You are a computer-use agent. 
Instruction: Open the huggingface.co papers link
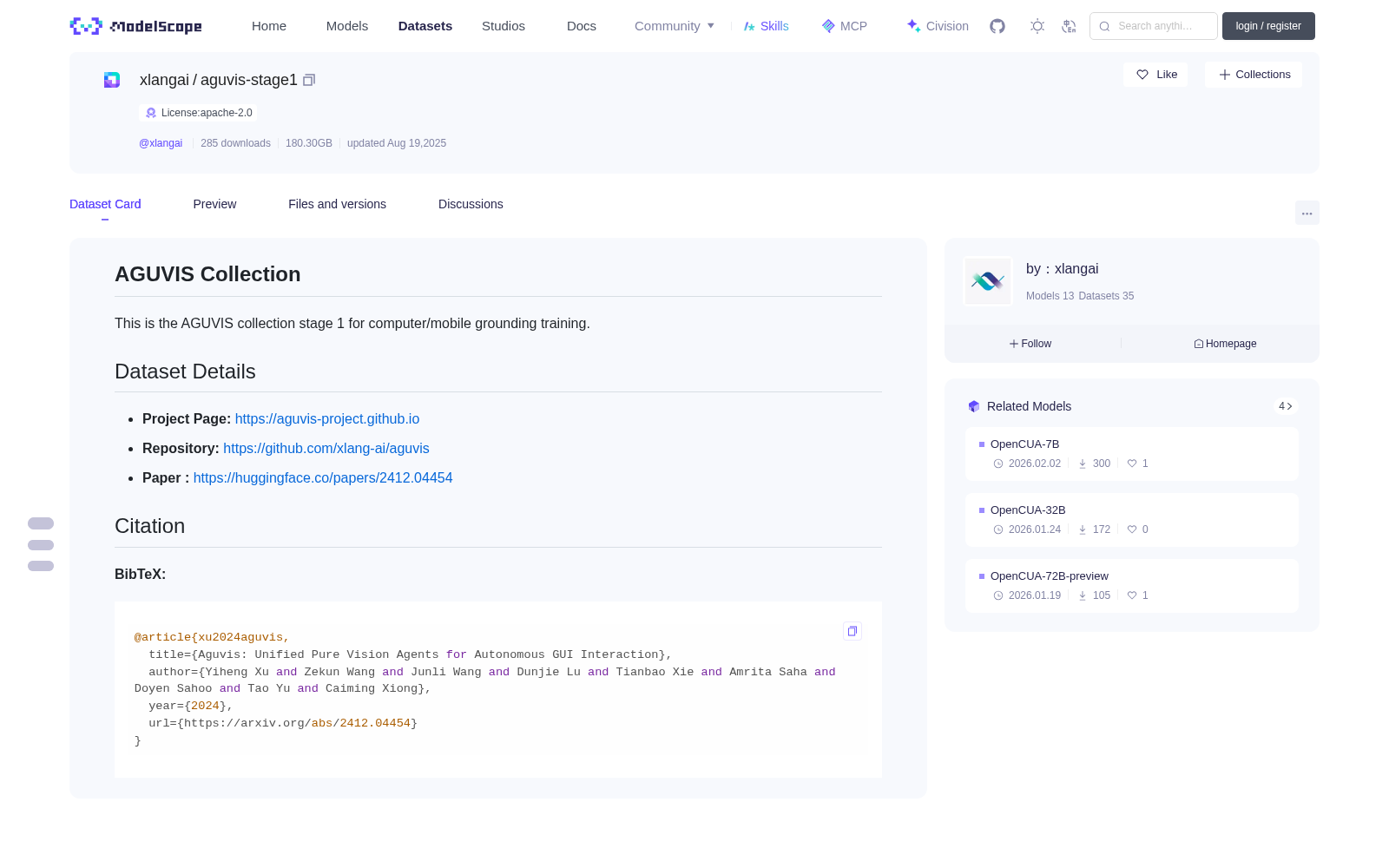[x=323, y=477]
